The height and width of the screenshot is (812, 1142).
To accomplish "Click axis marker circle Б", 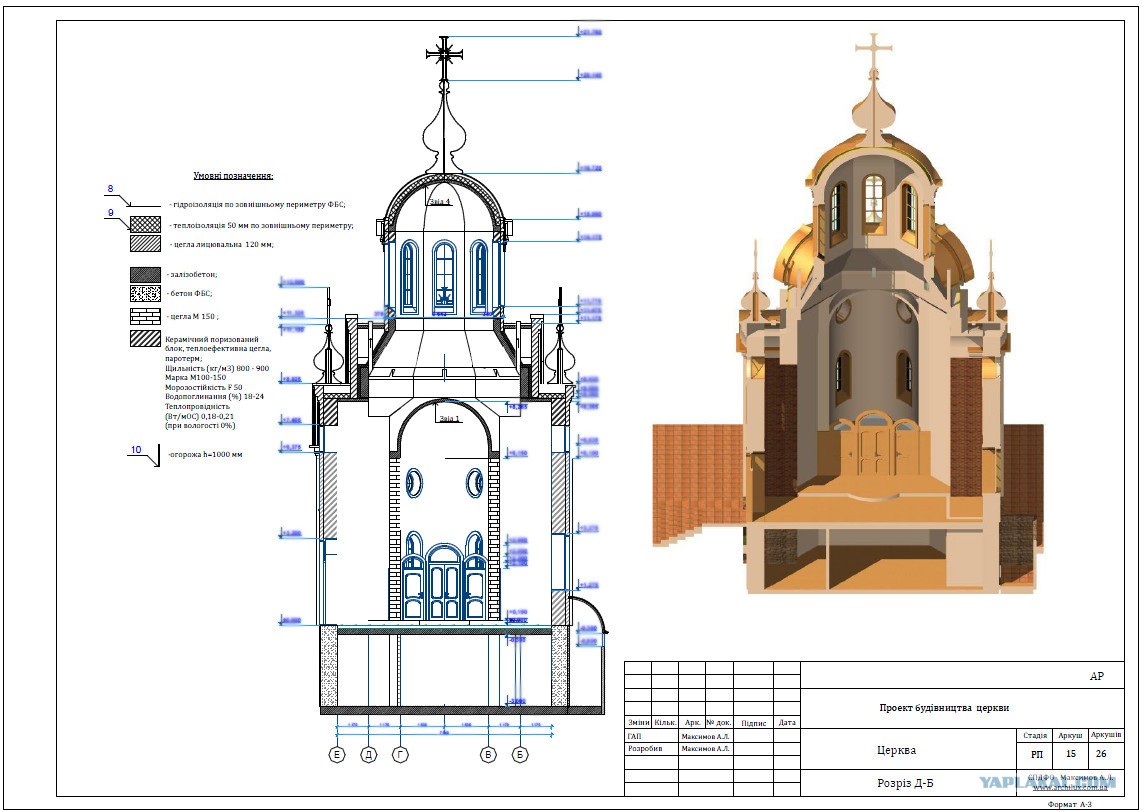I will [x=520, y=754].
